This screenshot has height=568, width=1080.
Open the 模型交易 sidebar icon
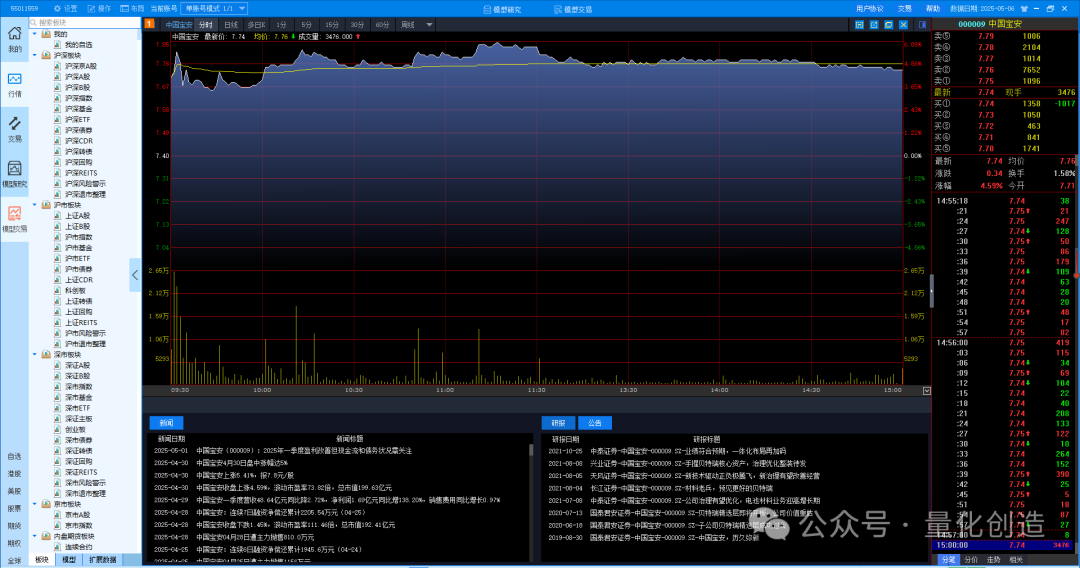(x=14, y=213)
